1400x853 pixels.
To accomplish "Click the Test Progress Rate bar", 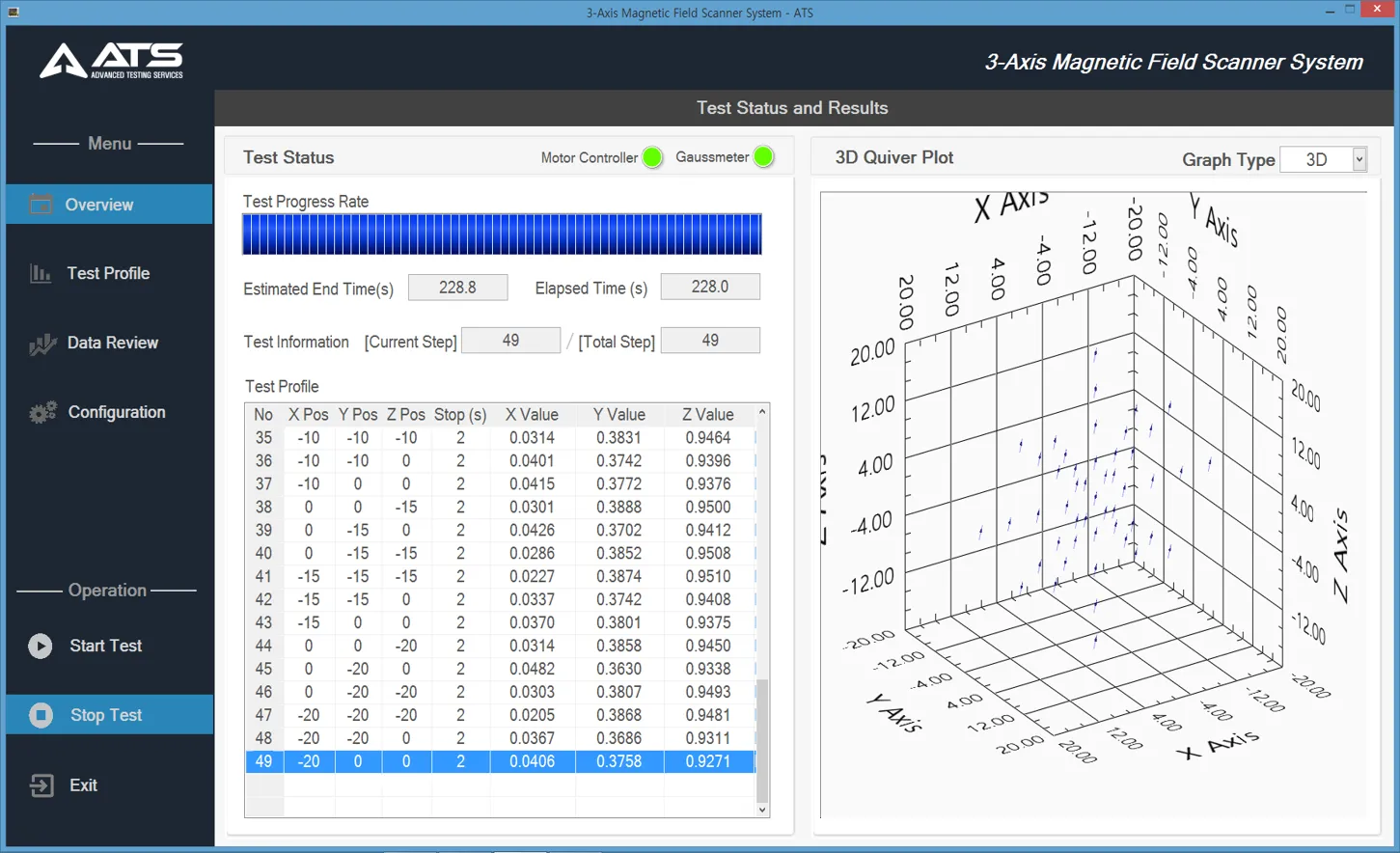I will pos(502,234).
